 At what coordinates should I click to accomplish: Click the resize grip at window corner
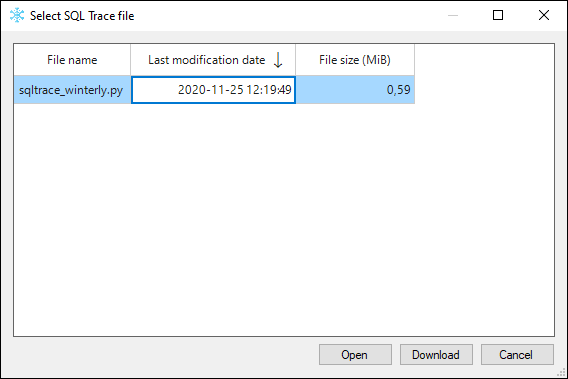[x=561, y=372]
